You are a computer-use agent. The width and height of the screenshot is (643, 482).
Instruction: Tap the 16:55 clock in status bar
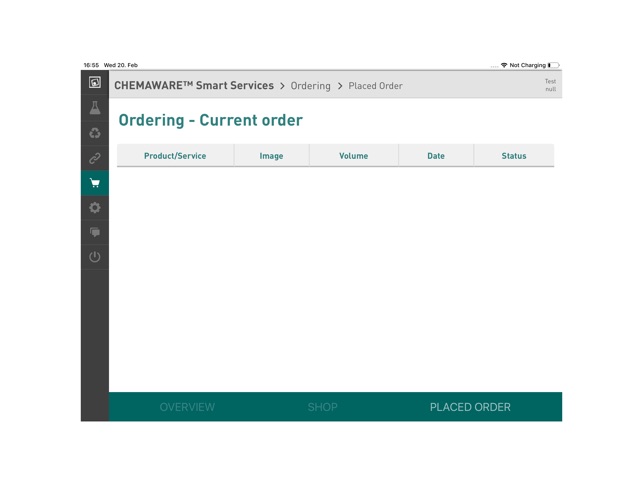pos(91,65)
